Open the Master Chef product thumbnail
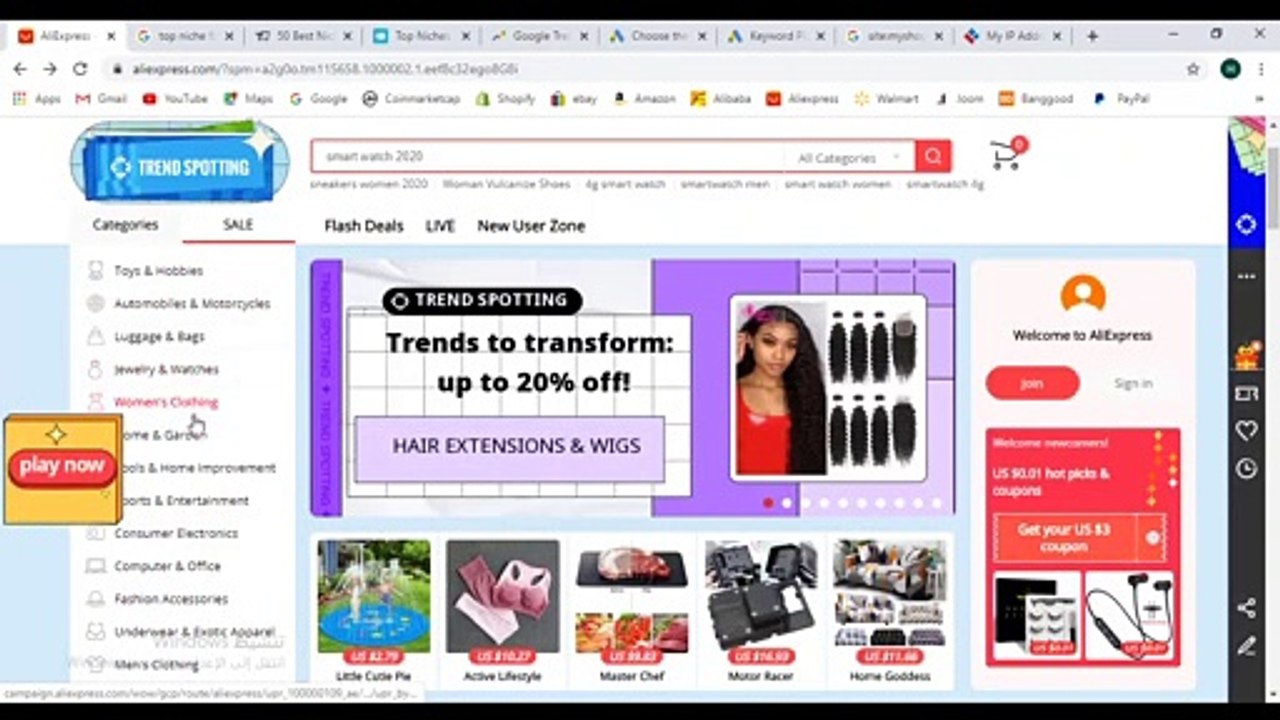1280x720 pixels. click(x=632, y=597)
